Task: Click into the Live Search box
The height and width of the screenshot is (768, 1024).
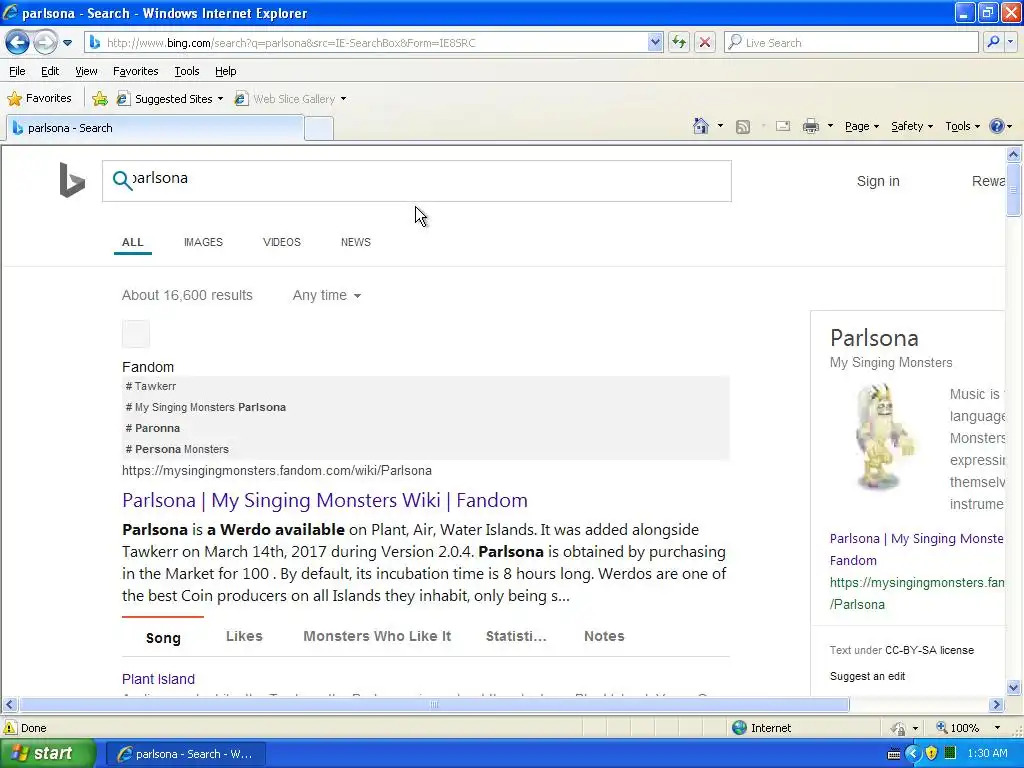Action: [851, 42]
